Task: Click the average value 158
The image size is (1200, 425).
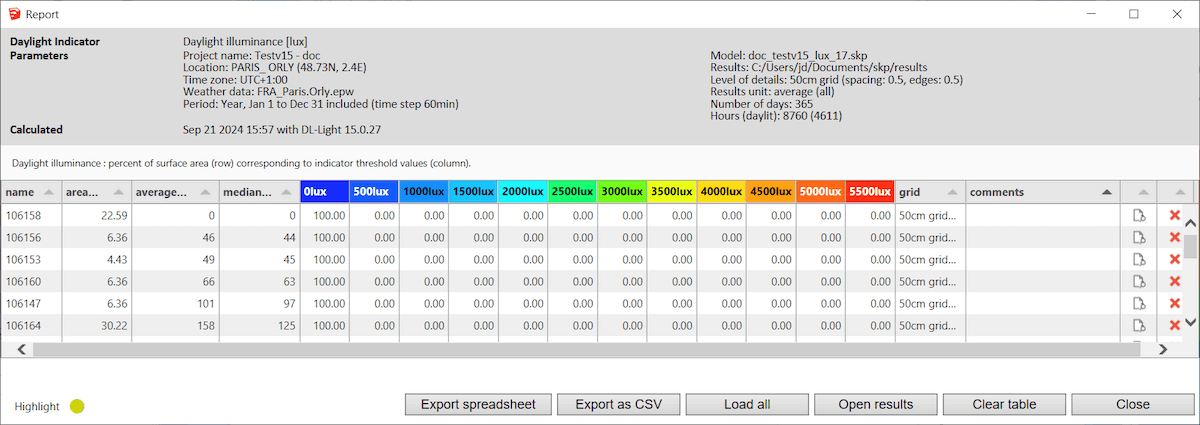Action: 206,325
